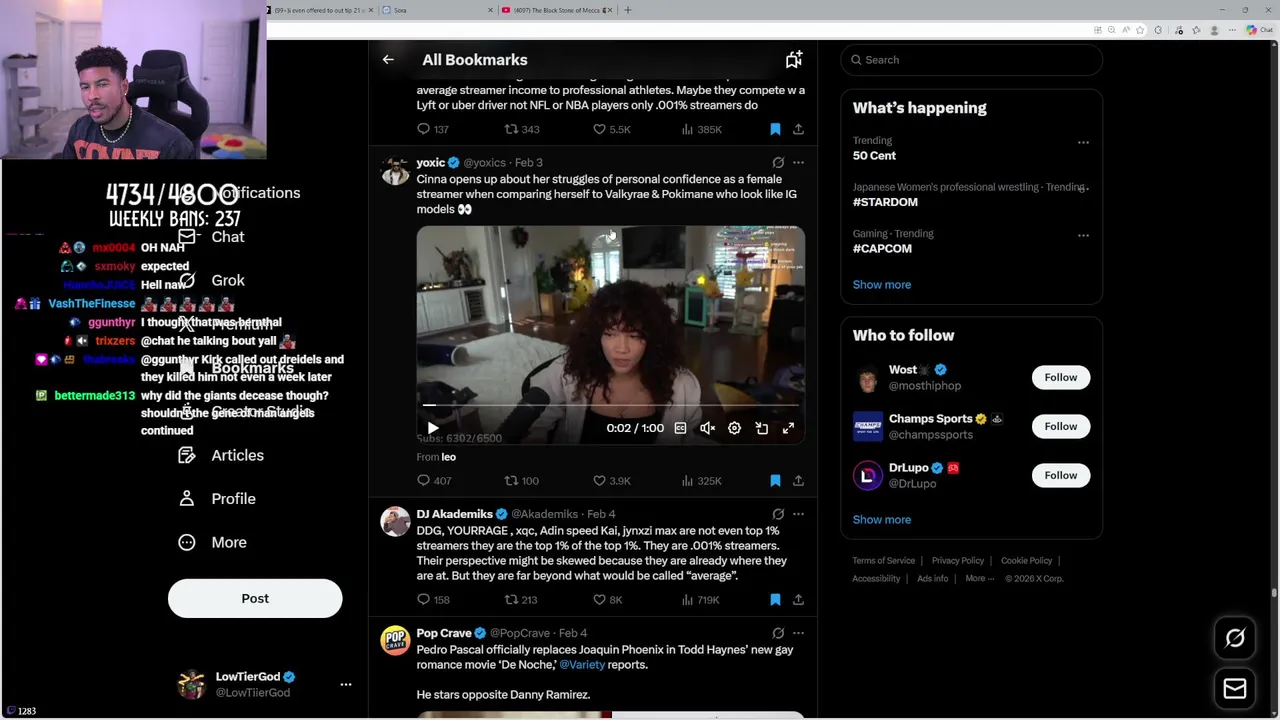
Task: Open the #STARDOM trending topic
Action: (x=885, y=202)
